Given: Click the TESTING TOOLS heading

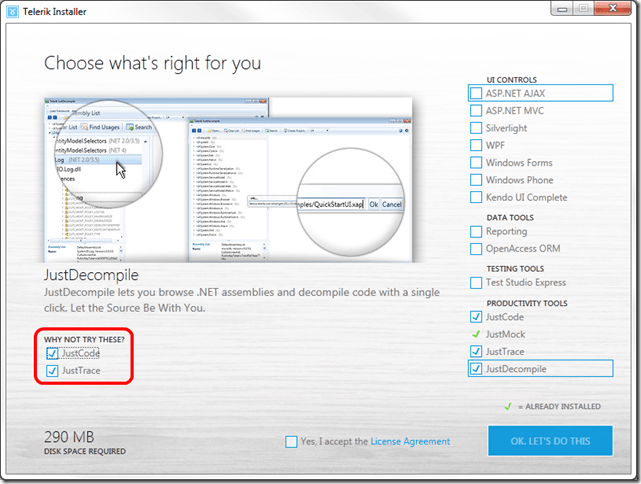Looking at the screenshot, I should point(515,269).
